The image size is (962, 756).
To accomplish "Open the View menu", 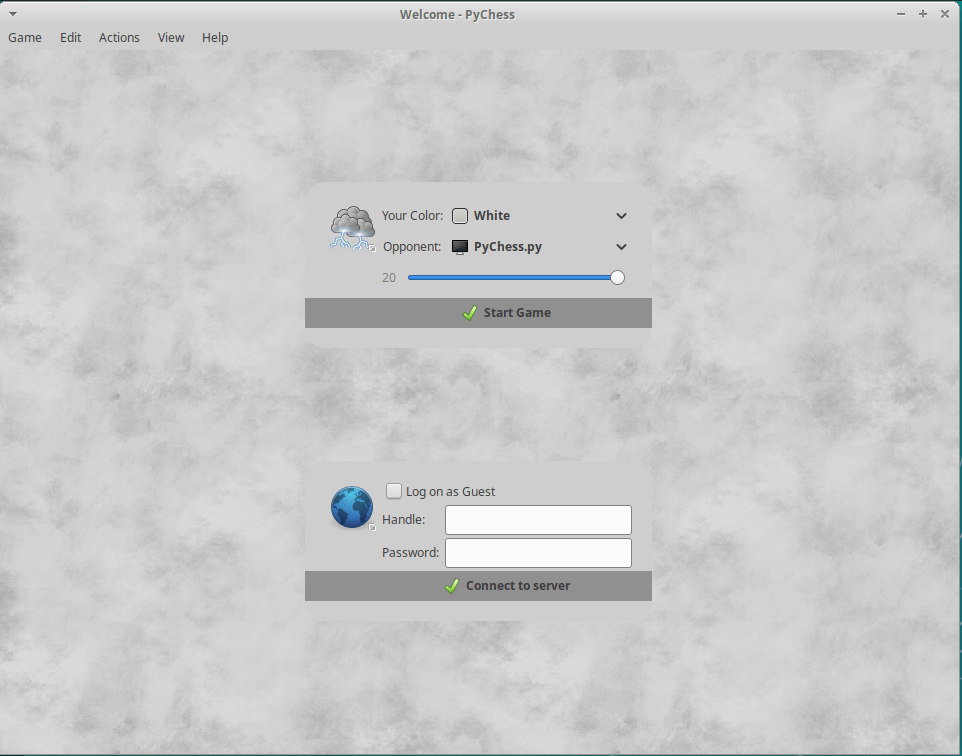I will point(171,38).
